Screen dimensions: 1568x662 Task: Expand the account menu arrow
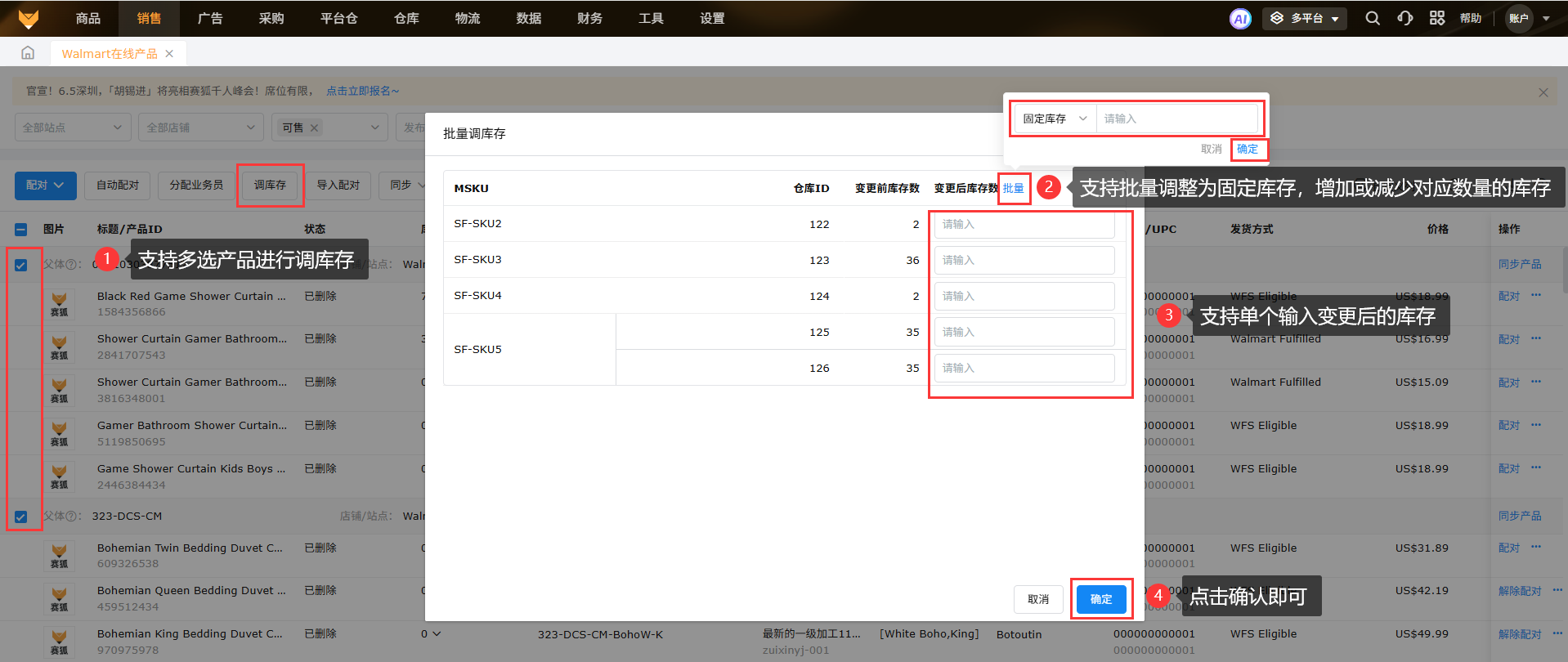pos(1546,18)
